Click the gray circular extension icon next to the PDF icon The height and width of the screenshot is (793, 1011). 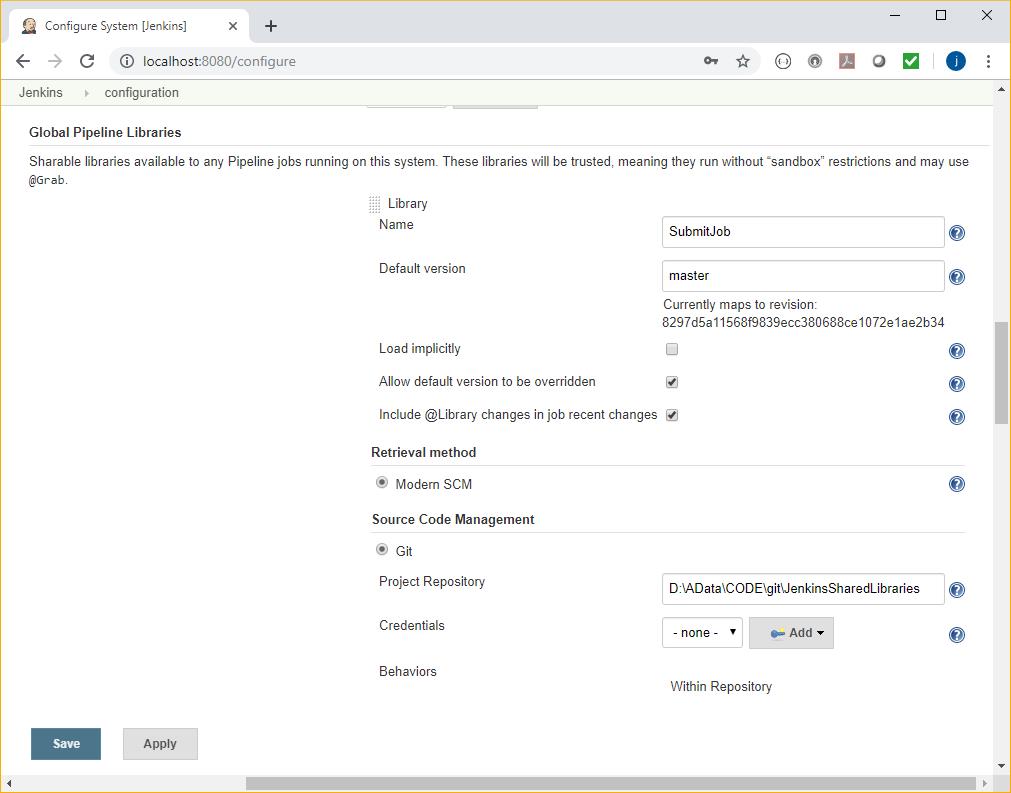click(x=815, y=61)
